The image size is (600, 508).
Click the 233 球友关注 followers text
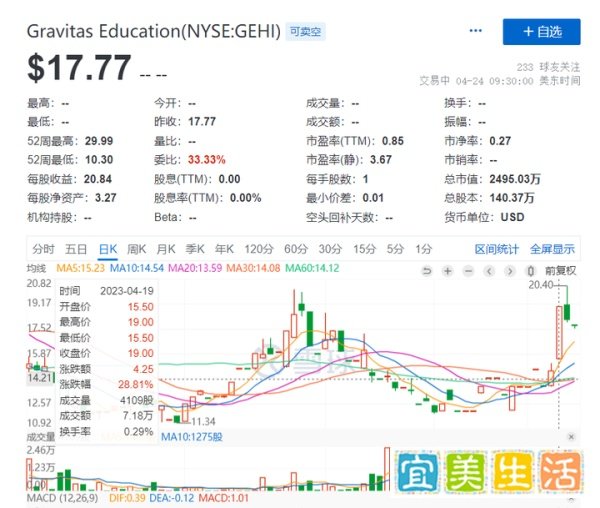tap(548, 67)
